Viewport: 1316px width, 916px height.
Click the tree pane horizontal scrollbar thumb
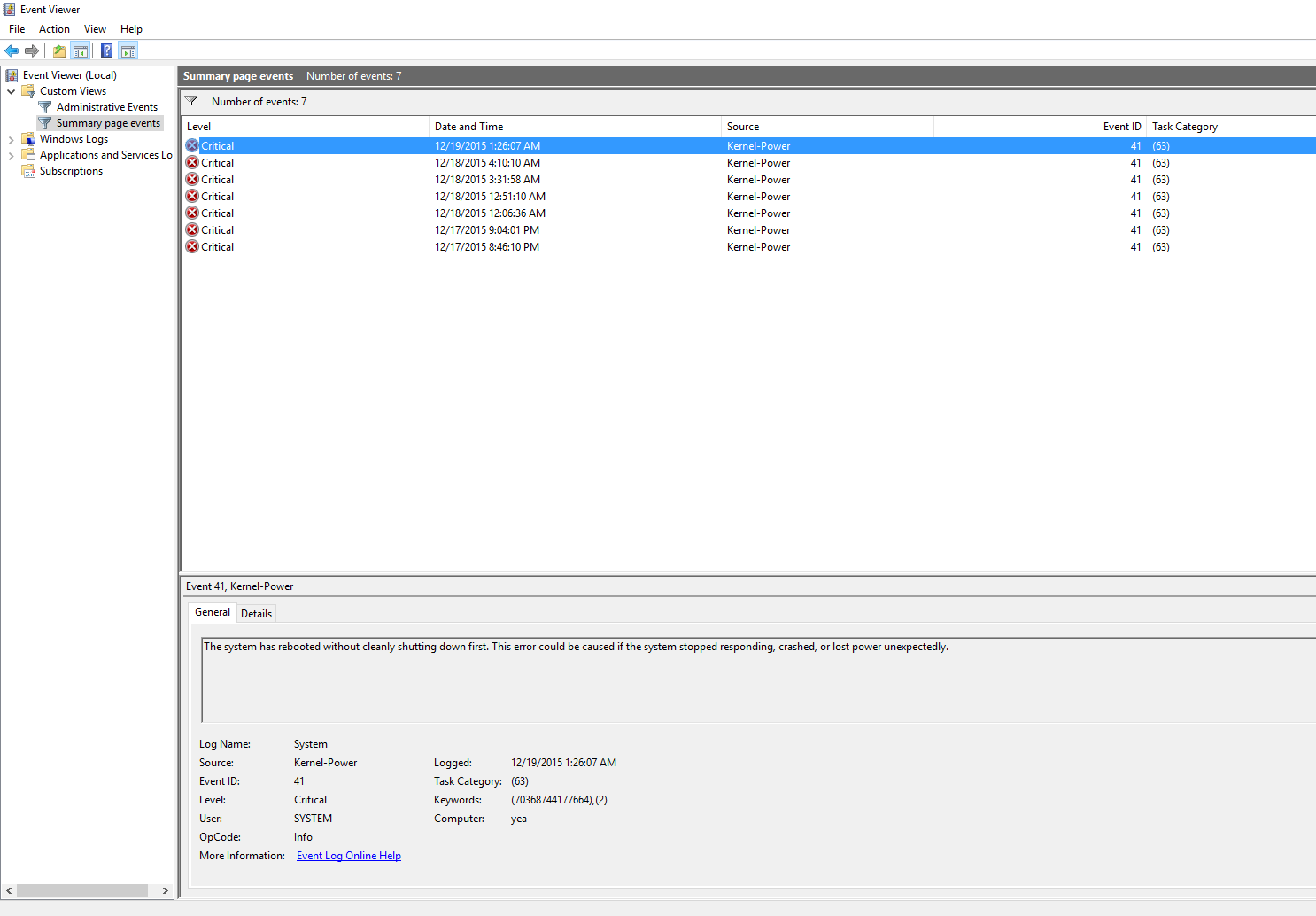point(82,890)
